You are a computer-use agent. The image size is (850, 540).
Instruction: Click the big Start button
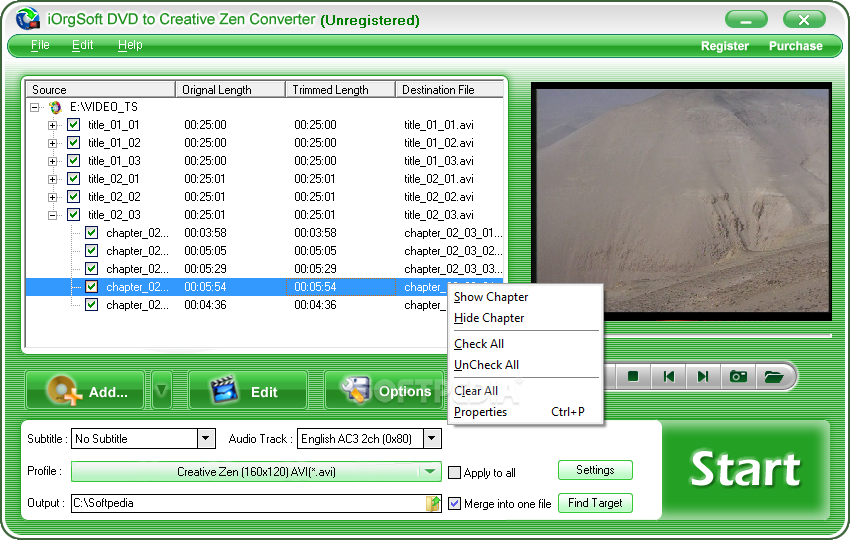[746, 470]
